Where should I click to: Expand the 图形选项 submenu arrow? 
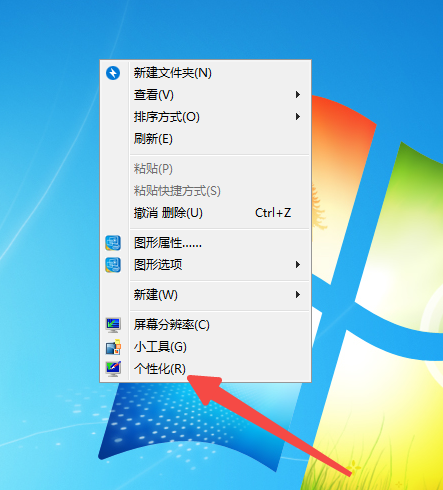click(x=298, y=265)
